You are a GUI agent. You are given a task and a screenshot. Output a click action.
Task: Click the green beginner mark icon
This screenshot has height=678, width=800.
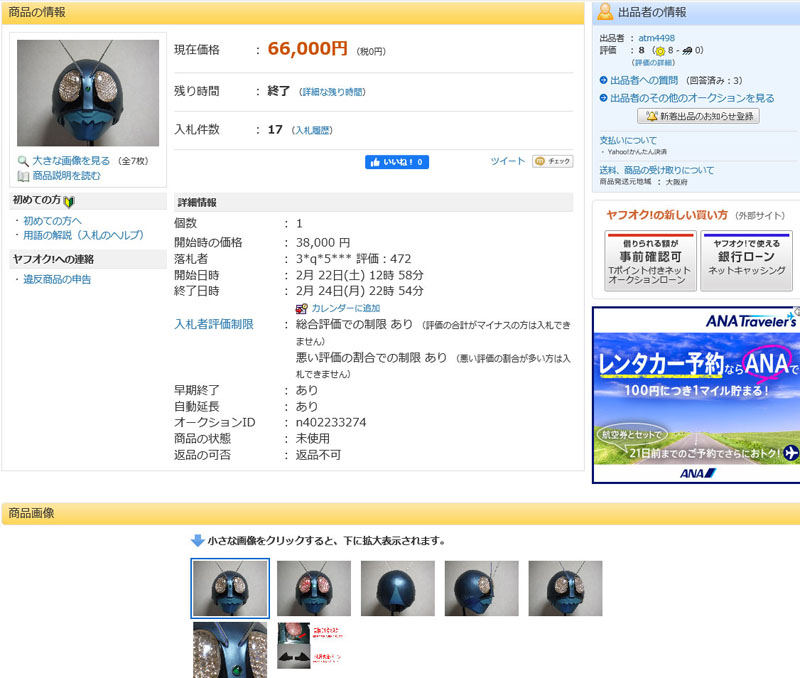(x=69, y=202)
